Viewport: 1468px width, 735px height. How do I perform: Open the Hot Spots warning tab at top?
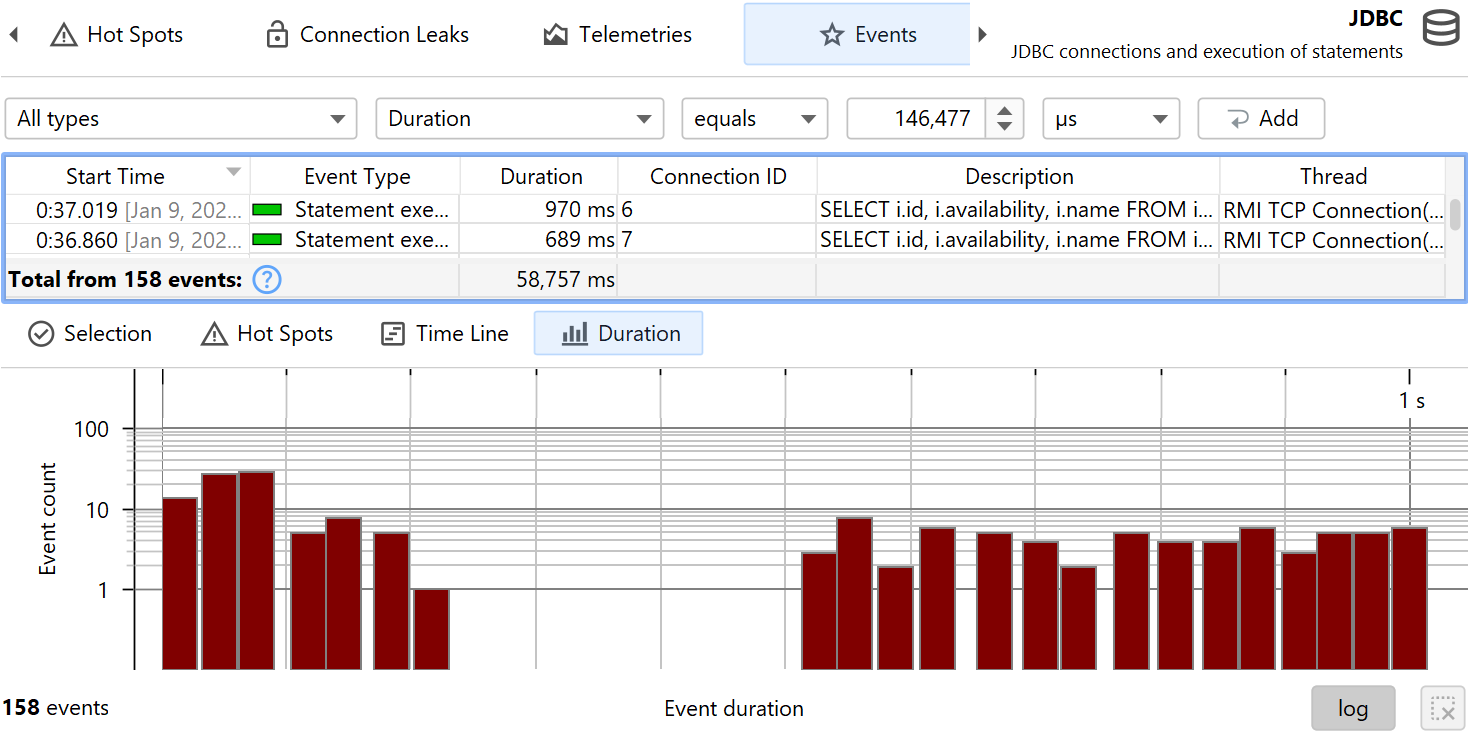click(x=118, y=35)
